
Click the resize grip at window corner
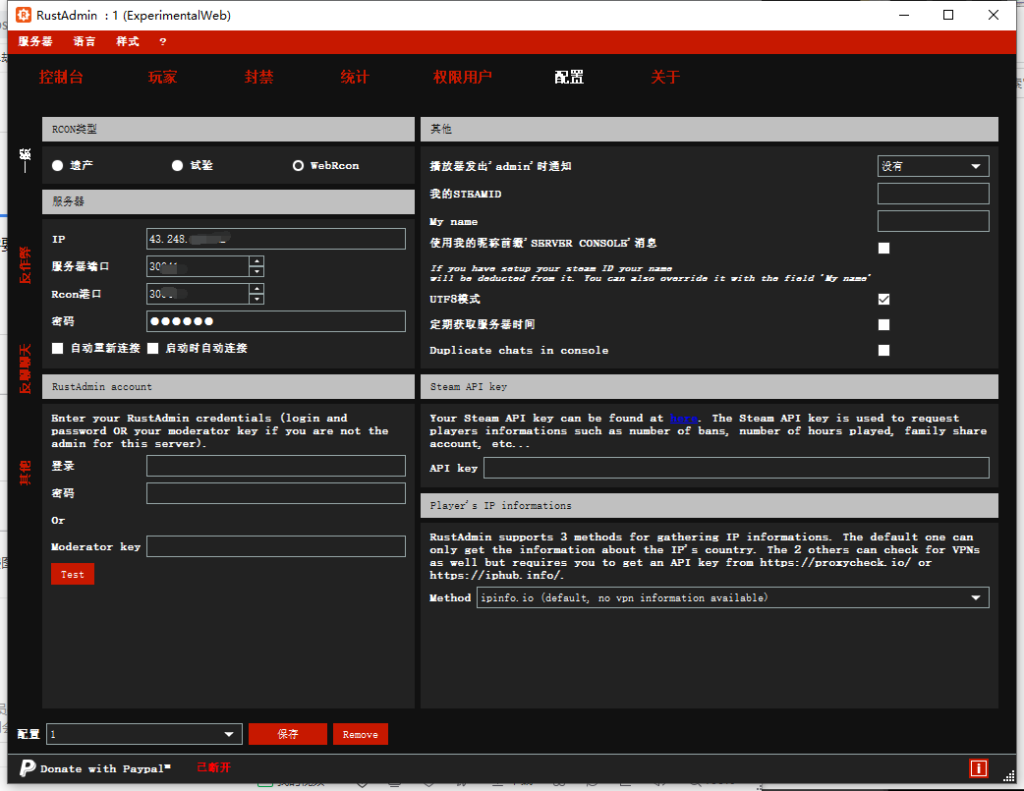coord(1009,775)
